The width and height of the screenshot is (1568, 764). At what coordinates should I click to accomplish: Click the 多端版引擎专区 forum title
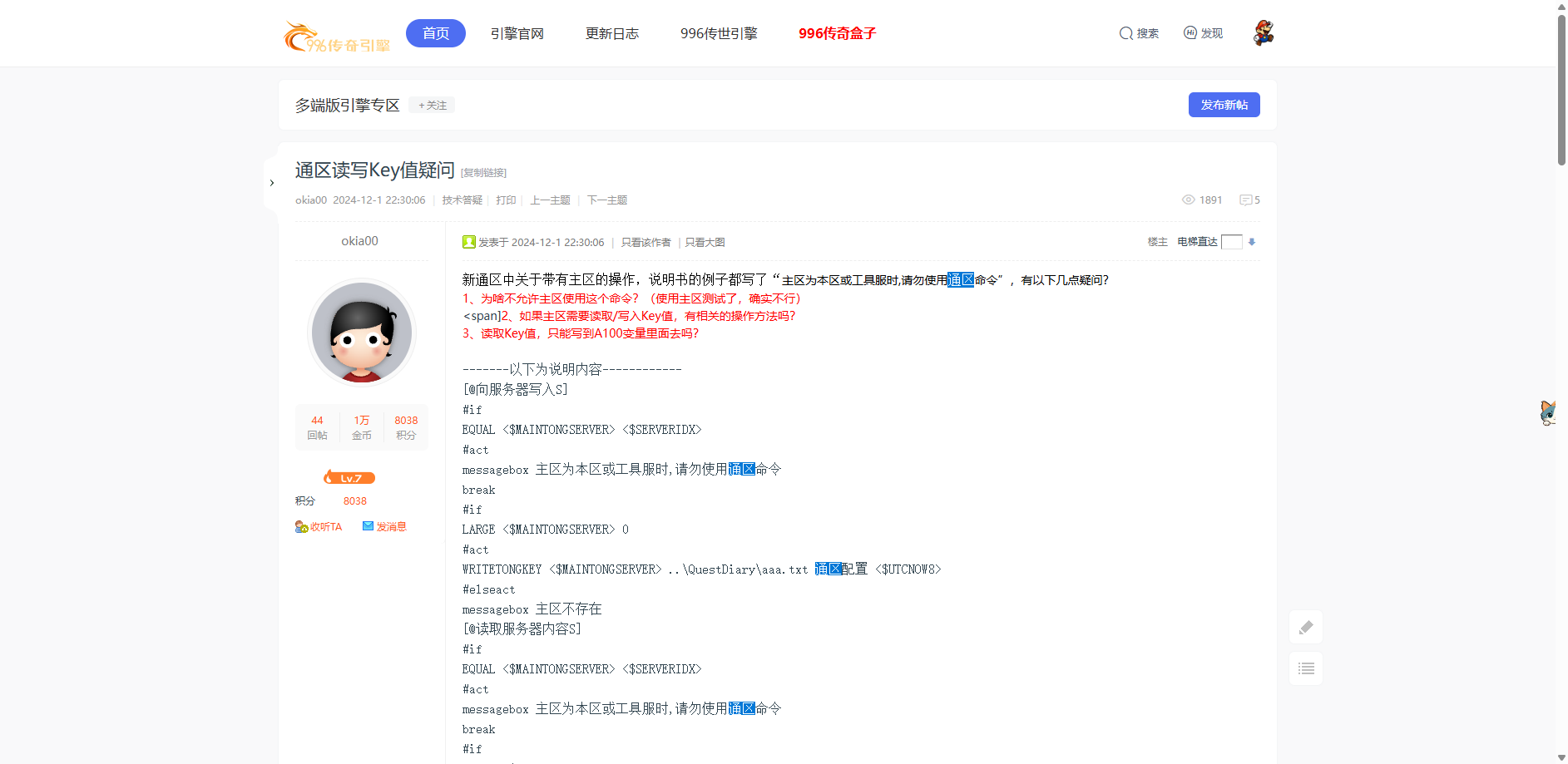click(x=347, y=106)
